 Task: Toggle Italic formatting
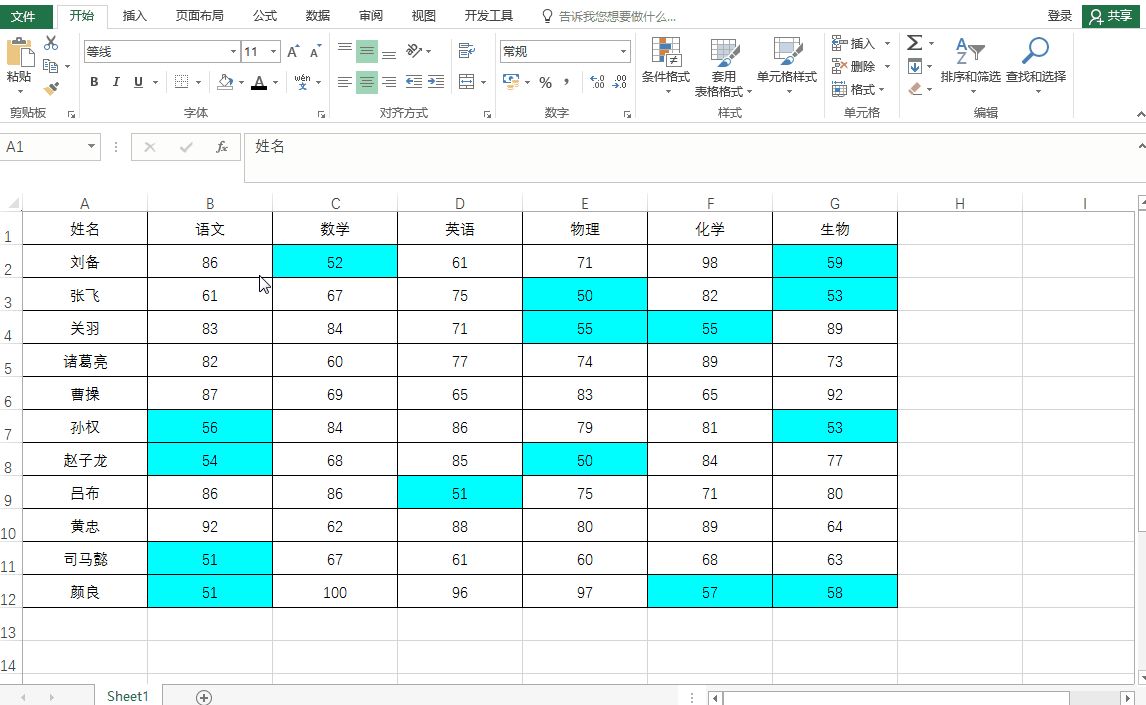(x=115, y=83)
